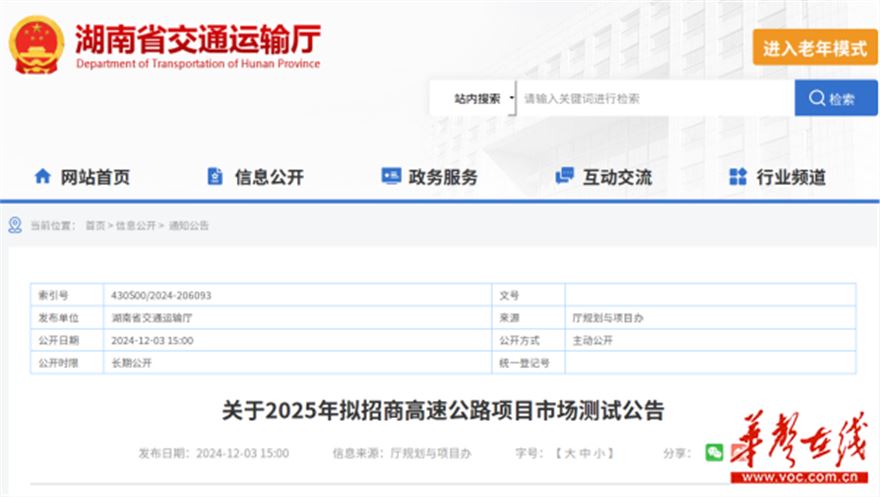Viewport: 880px width, 497px height.
Task: Click the location pin icon in breadcrumb
Action: click(15, 226)
